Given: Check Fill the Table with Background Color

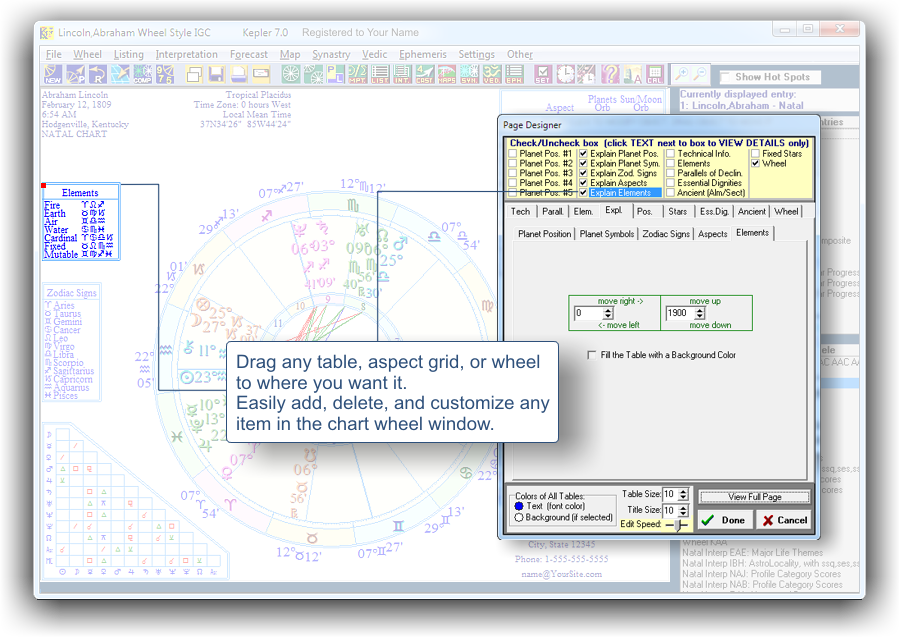Looking at the screenshot, I should point(591,355).
